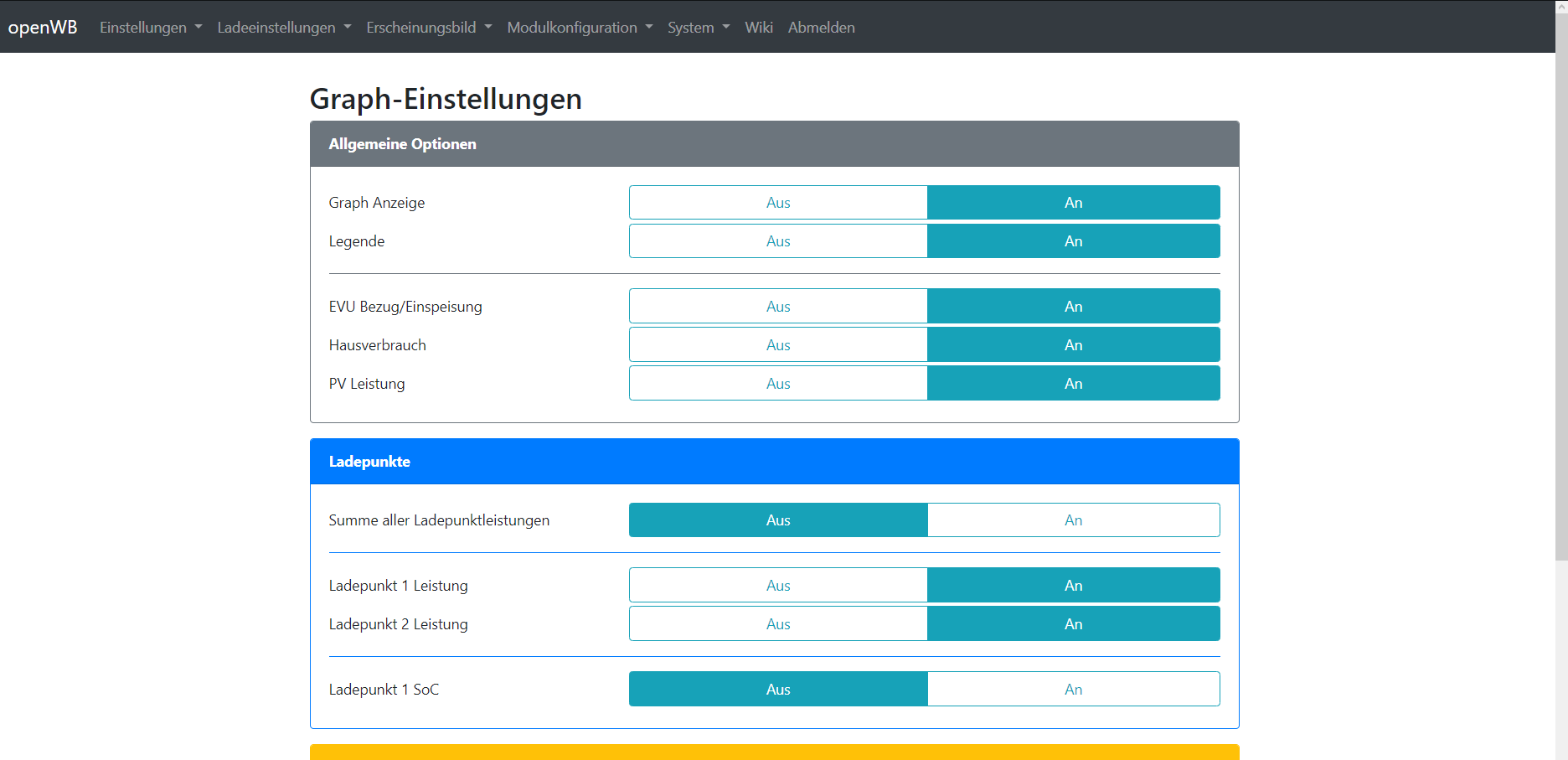
Task: Select An for Graph Anzeige
Action: click(1073, 203)
